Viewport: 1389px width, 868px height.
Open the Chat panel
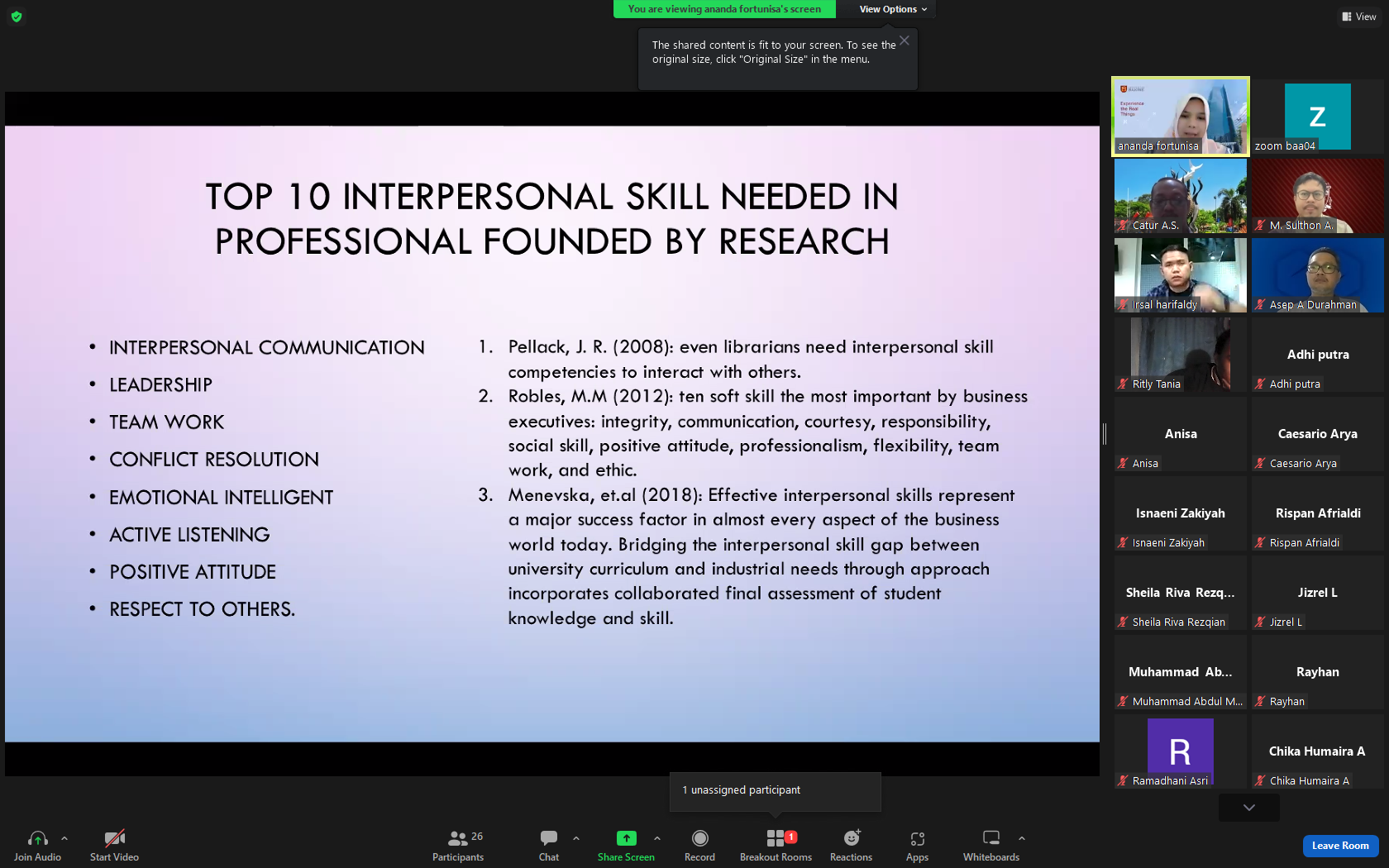[x=549, y=846]
